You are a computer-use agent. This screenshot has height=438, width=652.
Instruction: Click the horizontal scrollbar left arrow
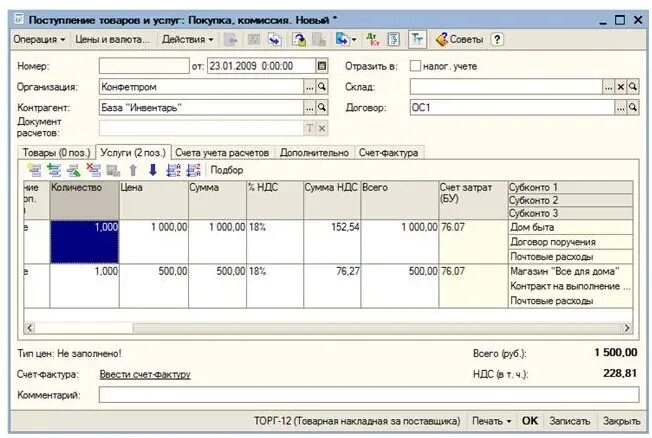tap(29, 328)
